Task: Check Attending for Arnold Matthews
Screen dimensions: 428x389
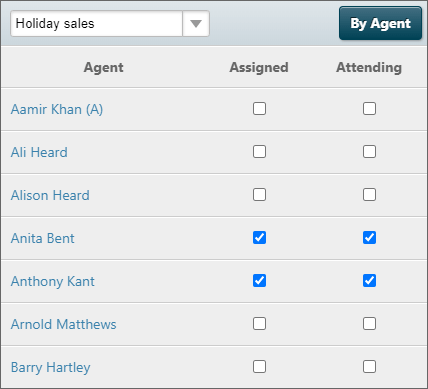Action: tap(369, 324)
